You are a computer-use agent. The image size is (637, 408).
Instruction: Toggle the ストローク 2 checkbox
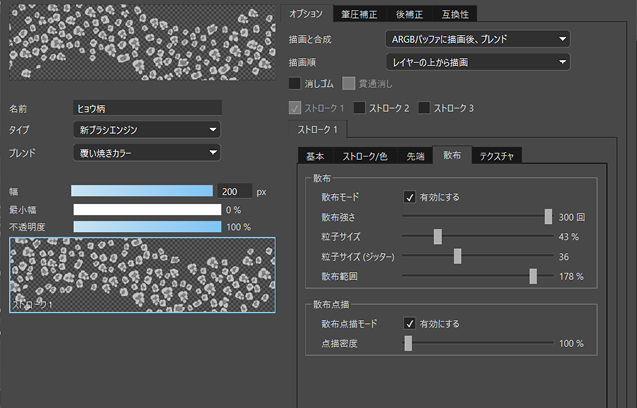coord(360,108)
